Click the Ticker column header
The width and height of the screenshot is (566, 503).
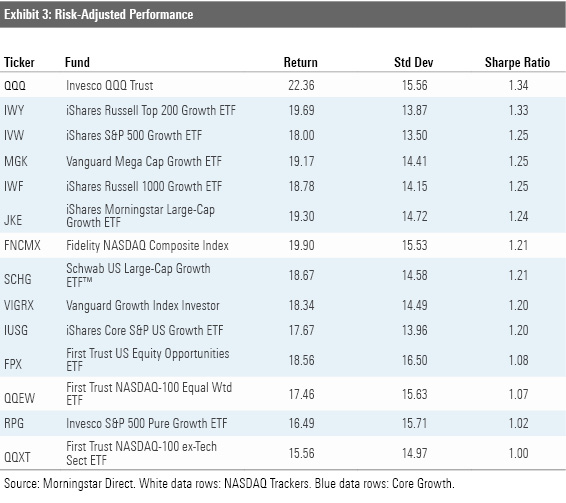19,62
